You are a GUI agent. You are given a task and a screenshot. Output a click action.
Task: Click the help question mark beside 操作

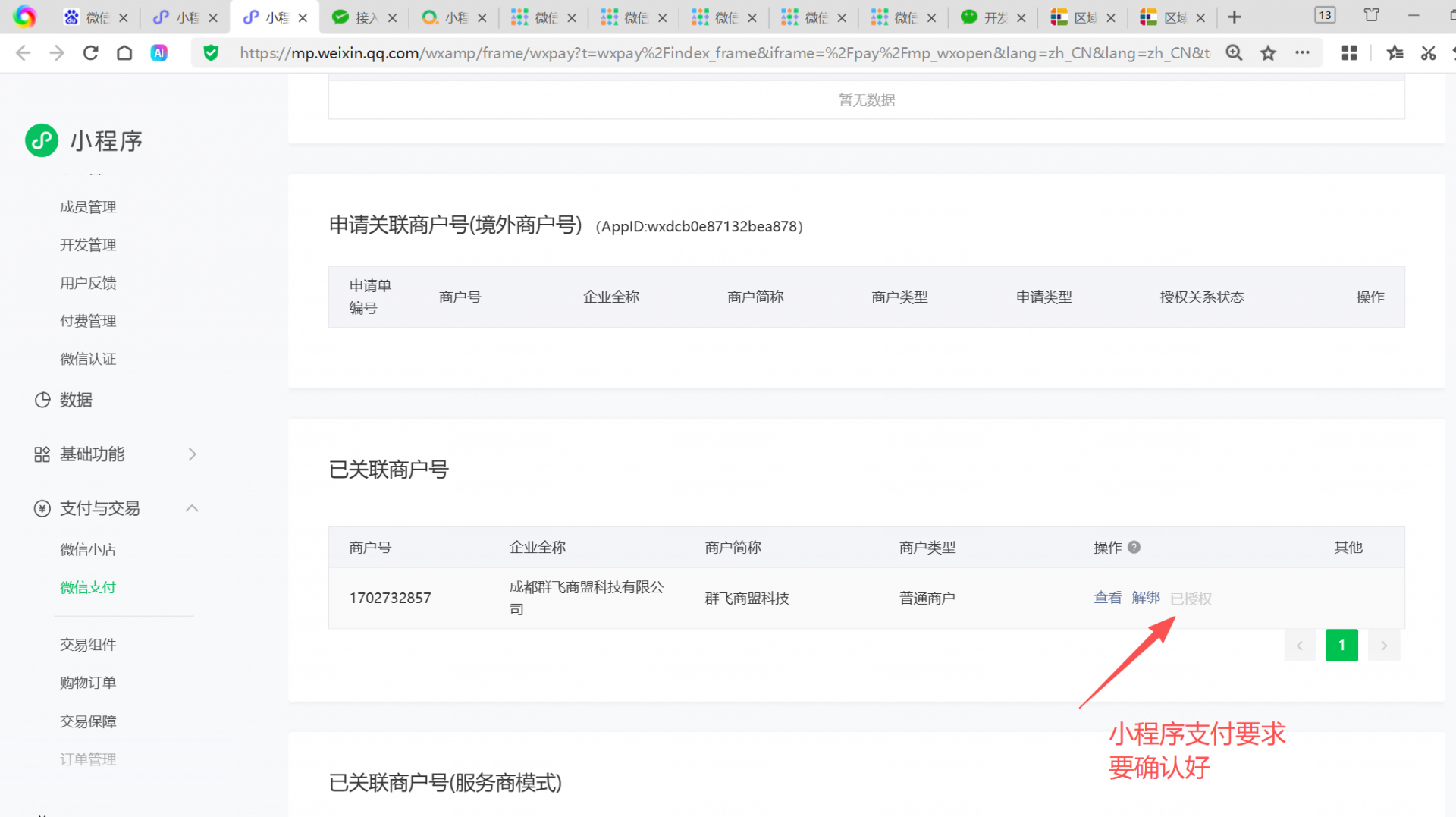(x=1134, y=547)
